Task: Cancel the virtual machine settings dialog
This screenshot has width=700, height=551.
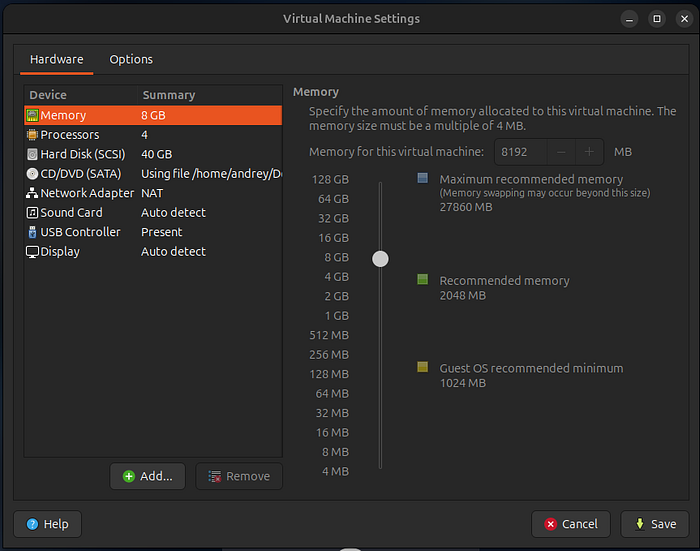Action: click(x=571, y=524)
